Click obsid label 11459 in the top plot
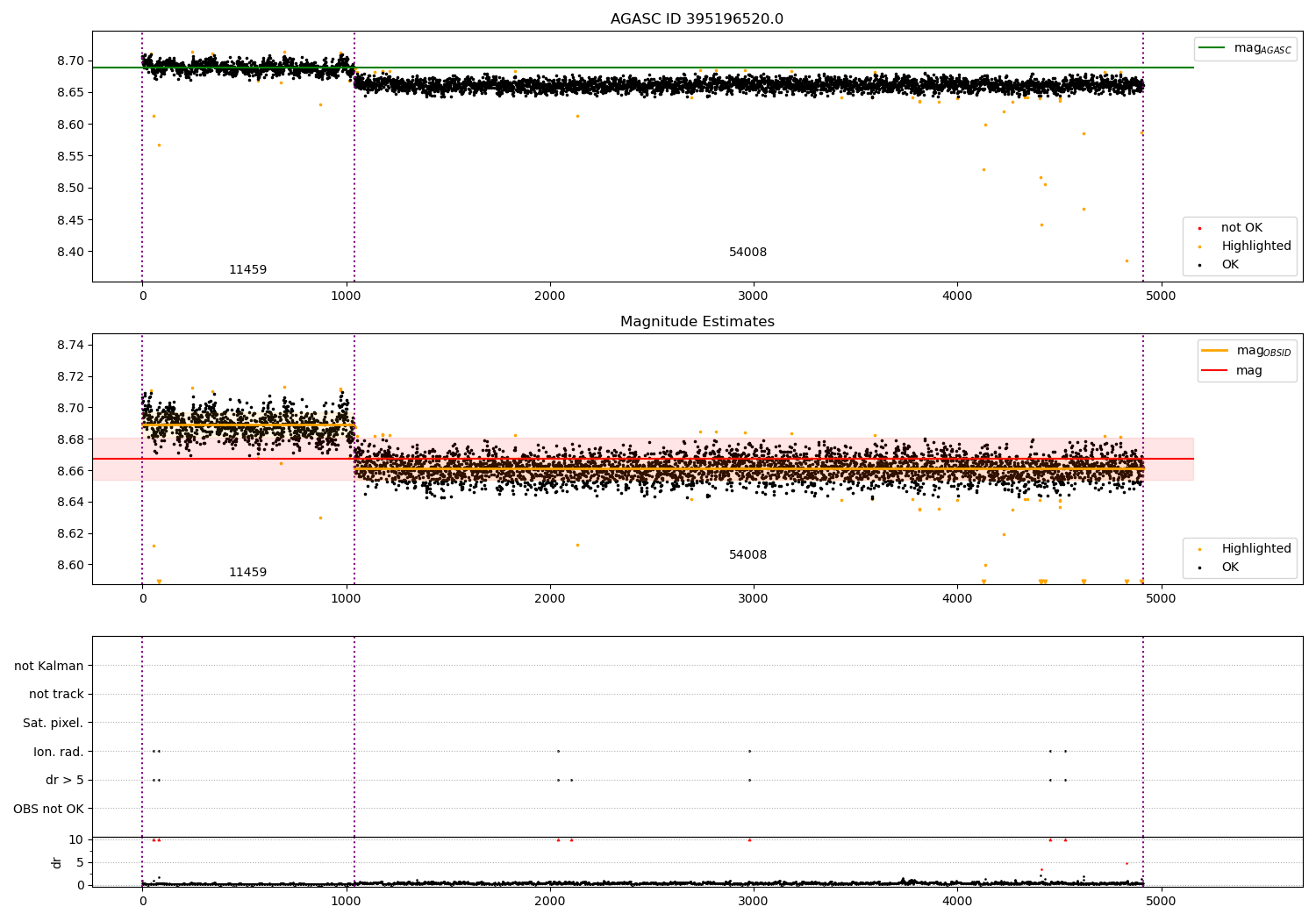 pyautogui.click(x=247, y=270)
